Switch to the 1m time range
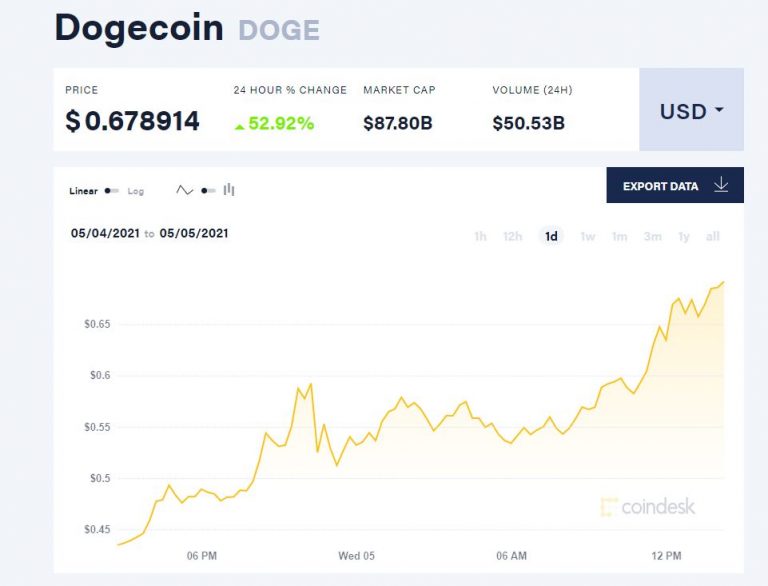 pyautogui.click(x=620, y=237)
